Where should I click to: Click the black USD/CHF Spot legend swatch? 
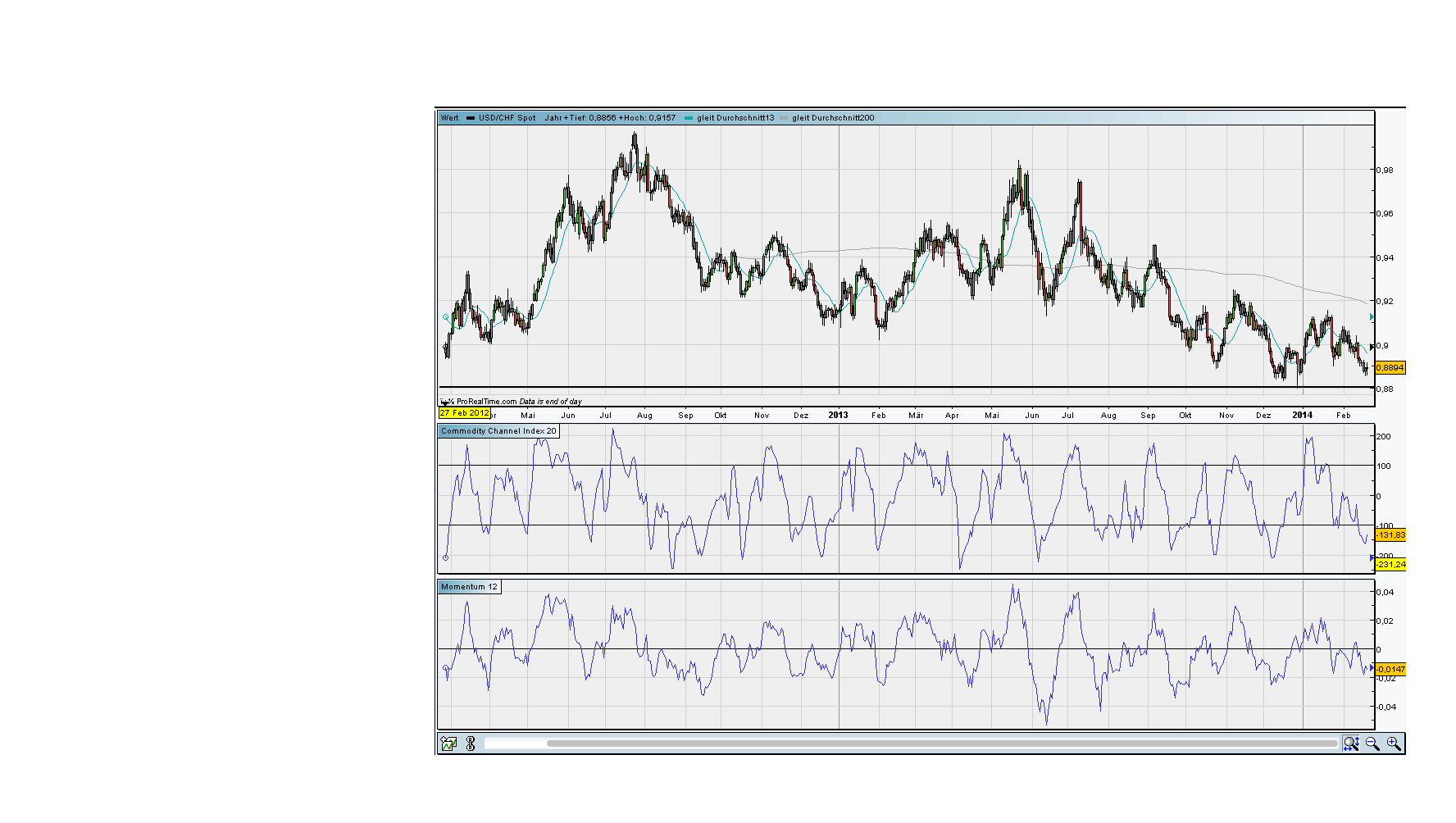471,118
